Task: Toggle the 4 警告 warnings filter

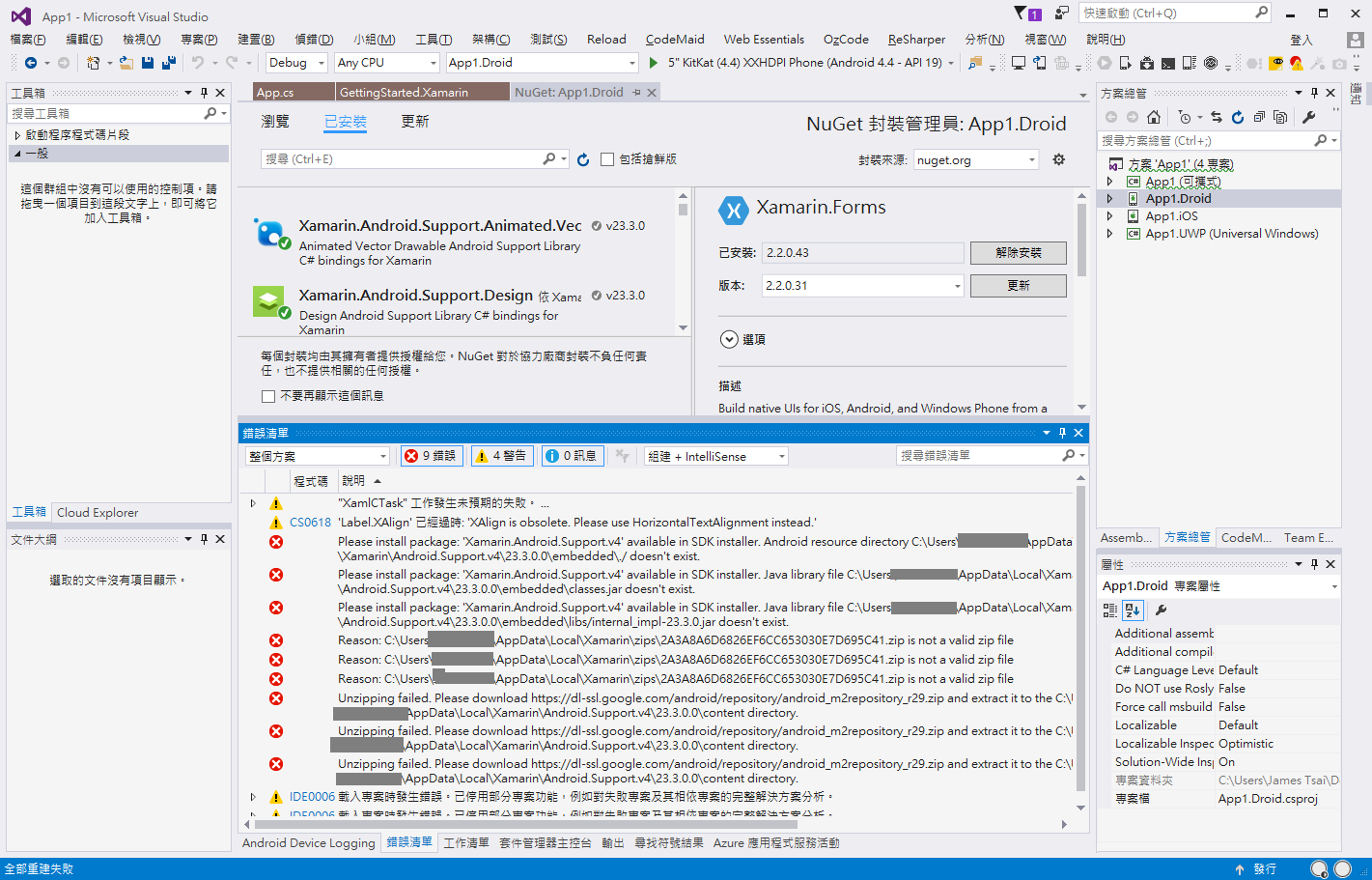Action: pyautogui.click(x=501, y=456)
